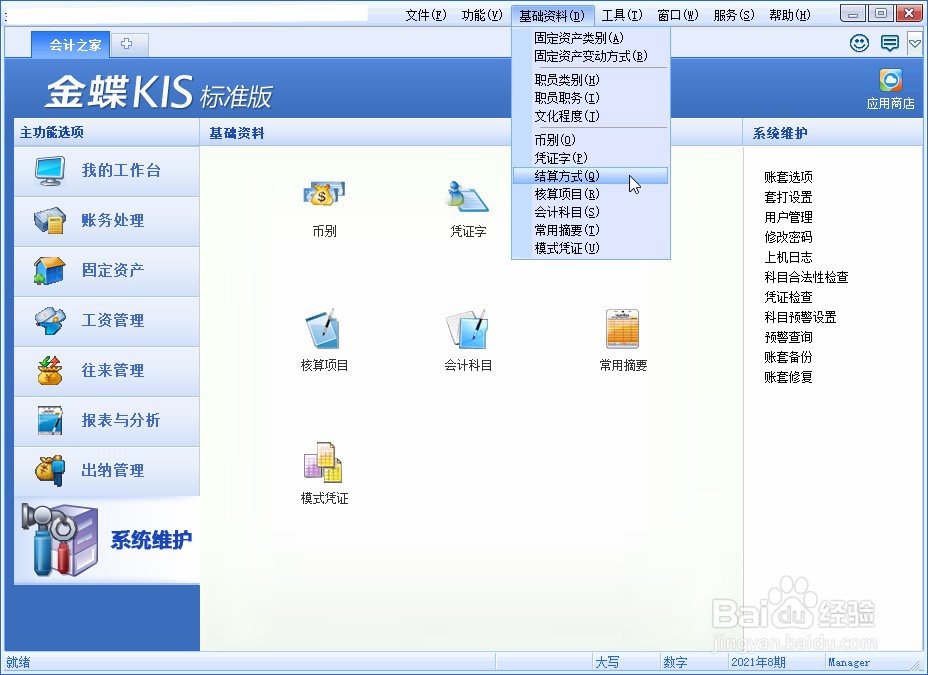This screenshot has height=675, width=928.
Task: Click the 2021年8期 status bar period
Action: pyautogui.click(x=758, y=662)
